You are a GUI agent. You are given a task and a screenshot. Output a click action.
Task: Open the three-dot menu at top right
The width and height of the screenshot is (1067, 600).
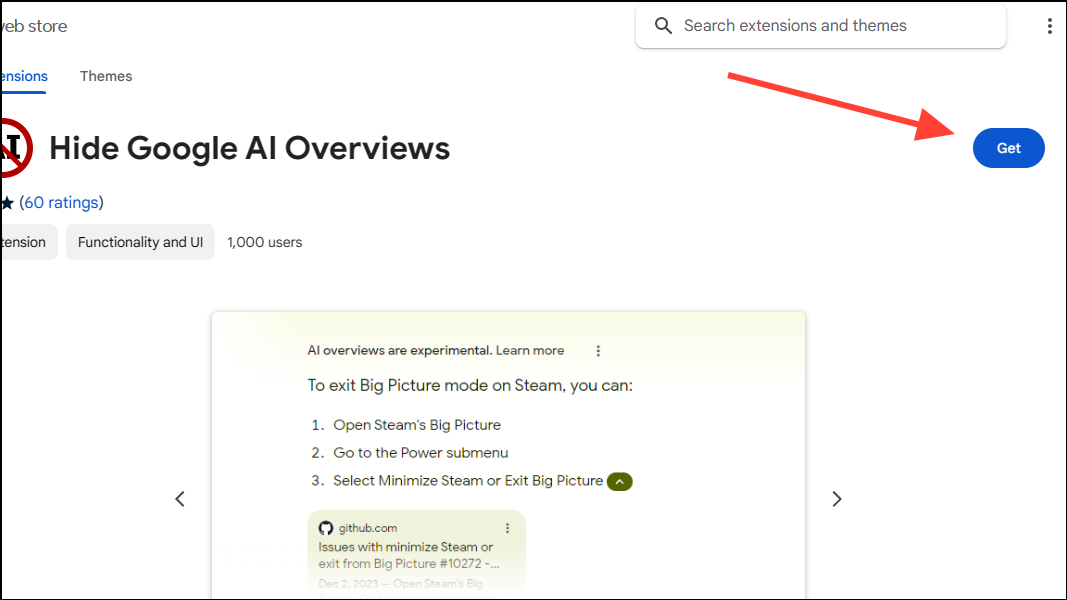[x=1050, y=25]
